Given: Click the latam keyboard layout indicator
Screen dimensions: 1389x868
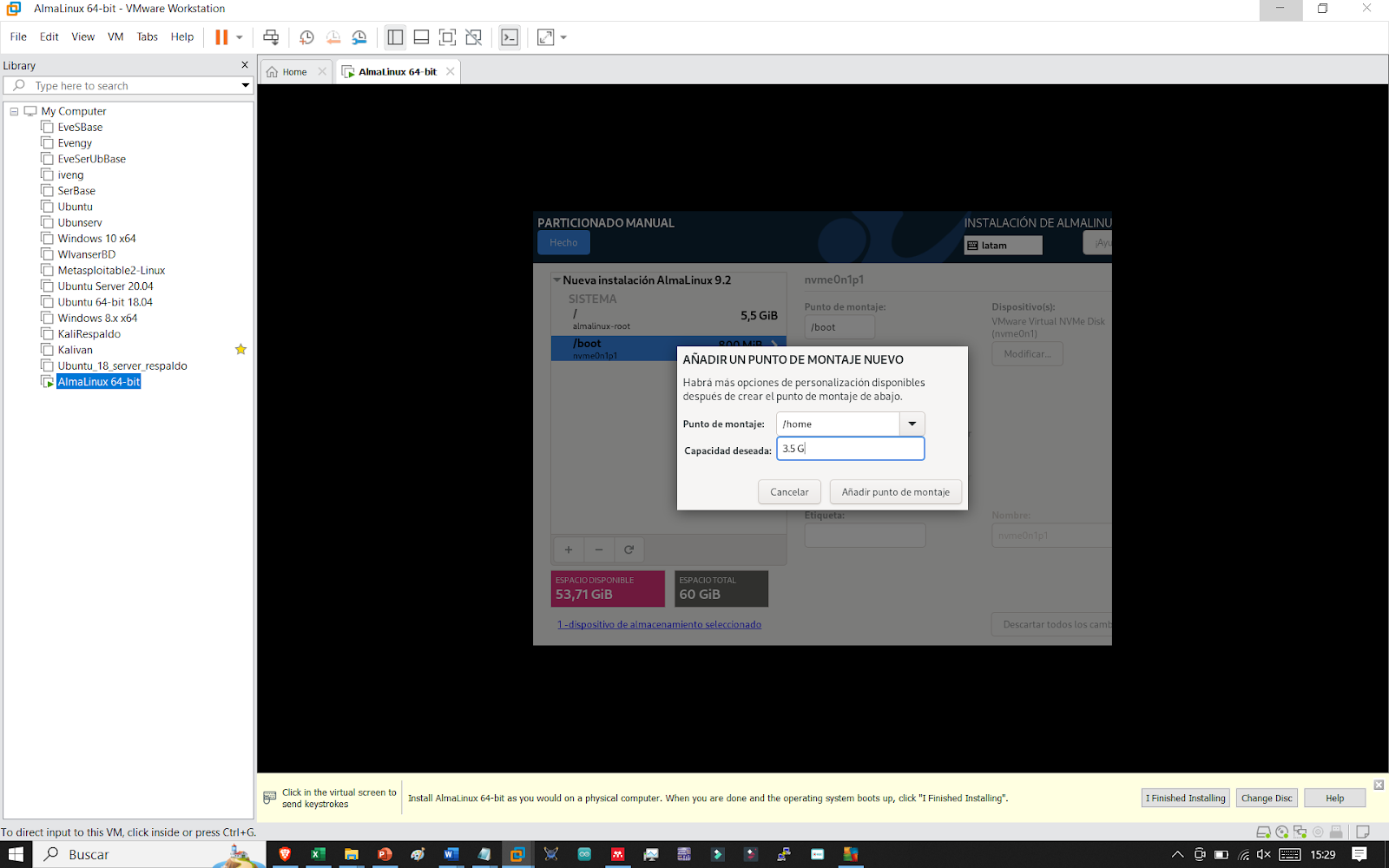Looking at the screenshot, I should click(1004, 246).
